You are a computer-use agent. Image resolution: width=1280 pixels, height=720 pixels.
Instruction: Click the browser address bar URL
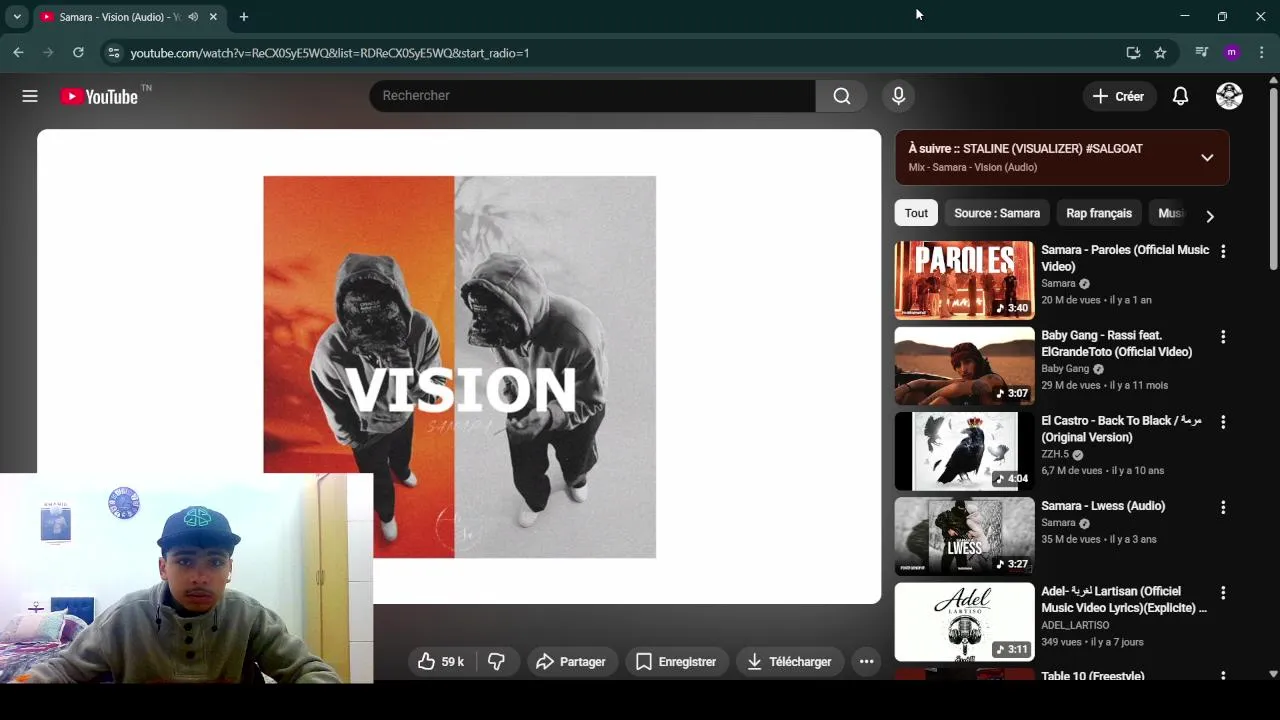point(330,53)
